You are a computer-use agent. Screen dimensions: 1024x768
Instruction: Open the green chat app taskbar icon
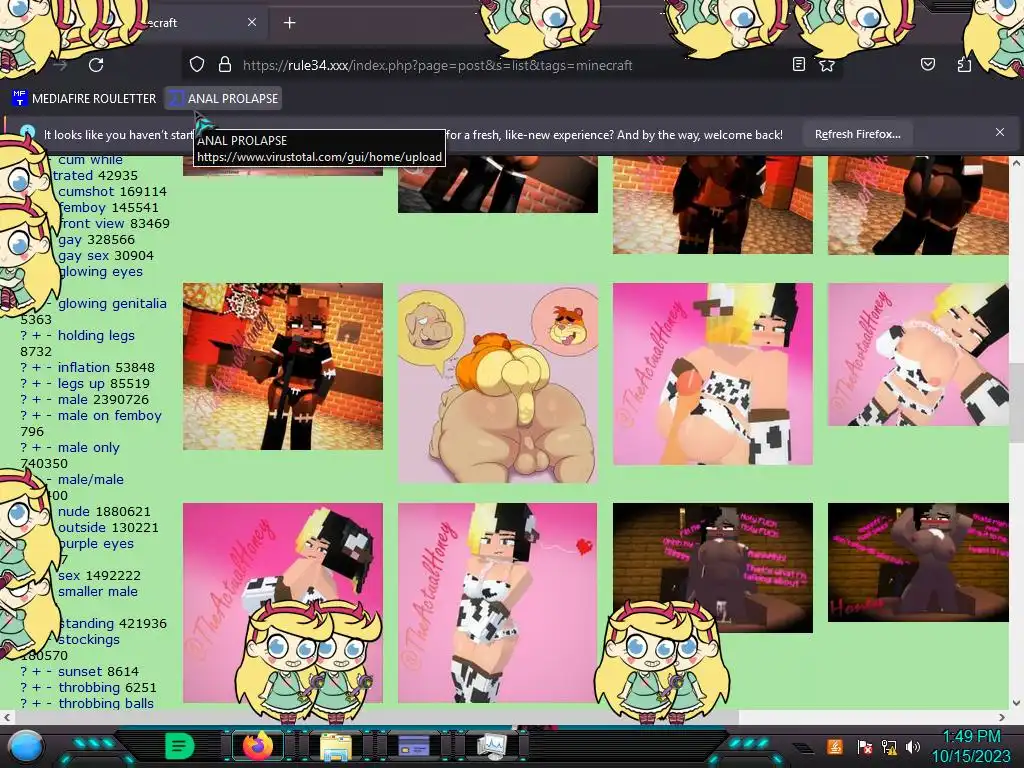pos(180,745)
